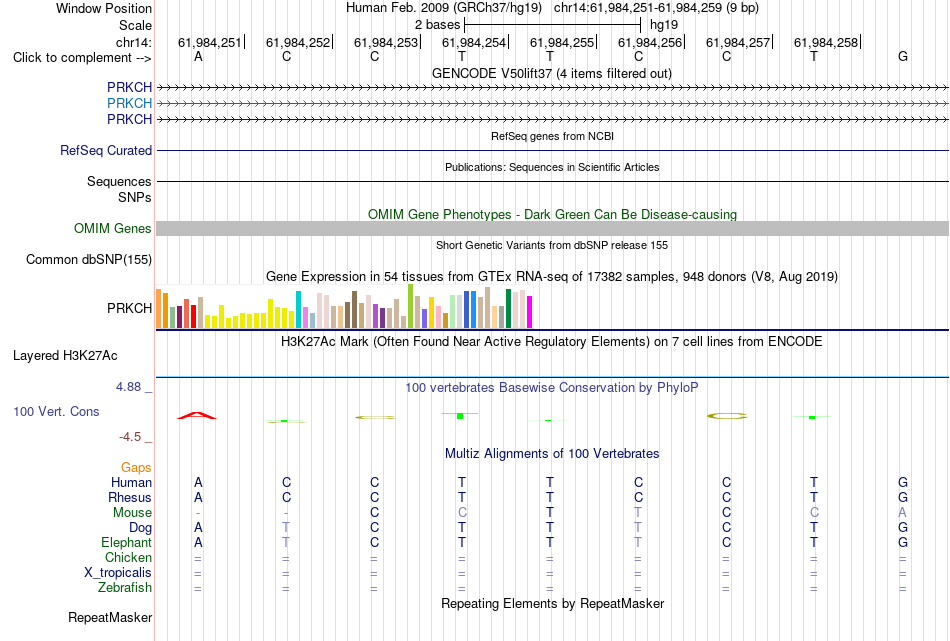Image resolution: width=950 pixels, height=641 pixels.
Task: Click the Scale track label
Action: coord(135,25)
